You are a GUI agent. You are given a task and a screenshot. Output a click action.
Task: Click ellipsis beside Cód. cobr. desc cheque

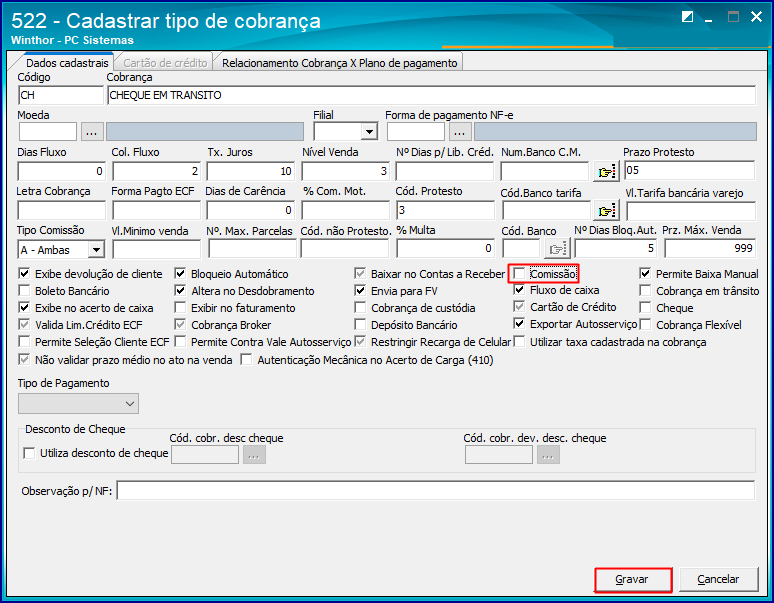(254, 455)
